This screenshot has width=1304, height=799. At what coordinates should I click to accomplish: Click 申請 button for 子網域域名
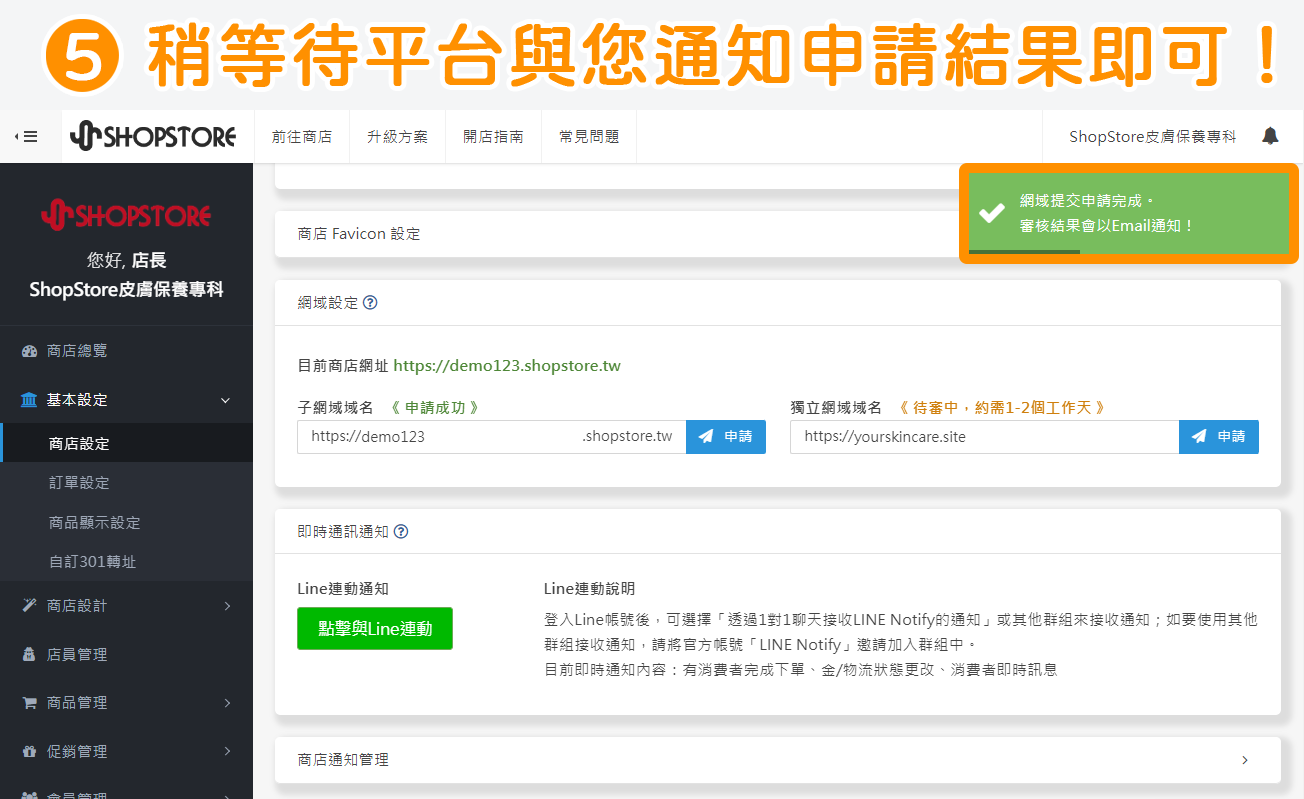pos(726,437)
